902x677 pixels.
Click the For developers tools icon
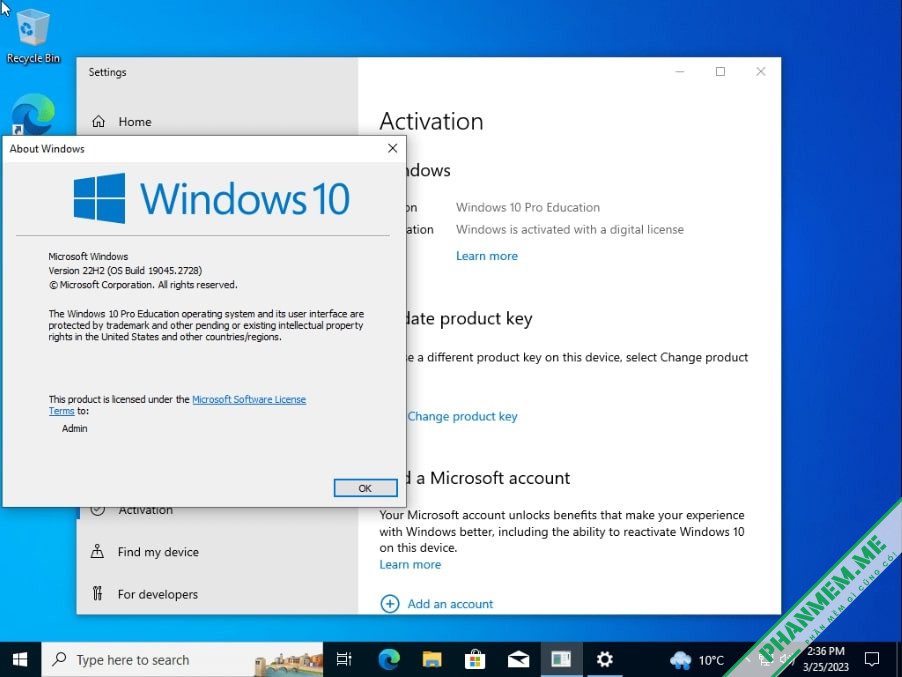coord(97,593)
